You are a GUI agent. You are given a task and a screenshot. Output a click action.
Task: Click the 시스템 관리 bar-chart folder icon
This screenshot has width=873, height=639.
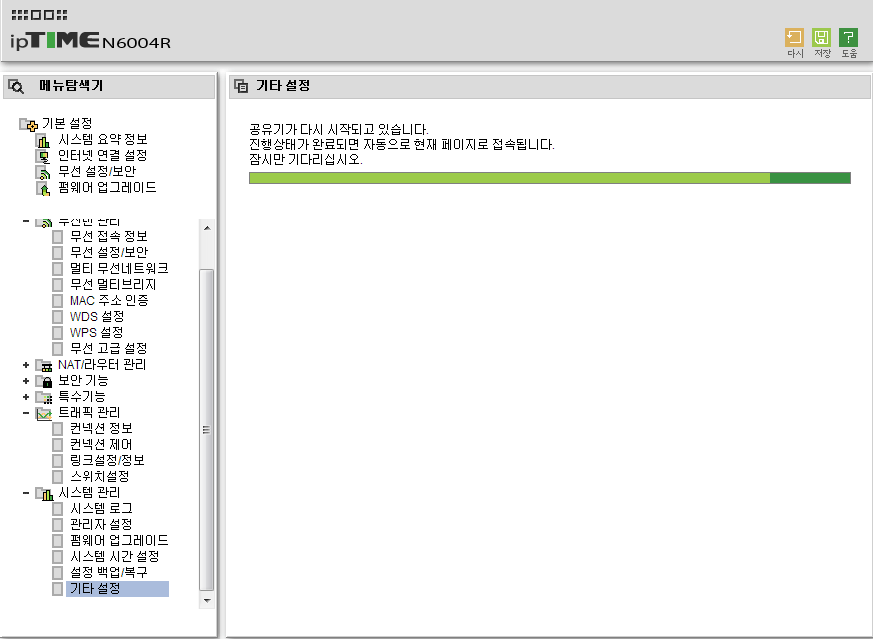(44, 493)
